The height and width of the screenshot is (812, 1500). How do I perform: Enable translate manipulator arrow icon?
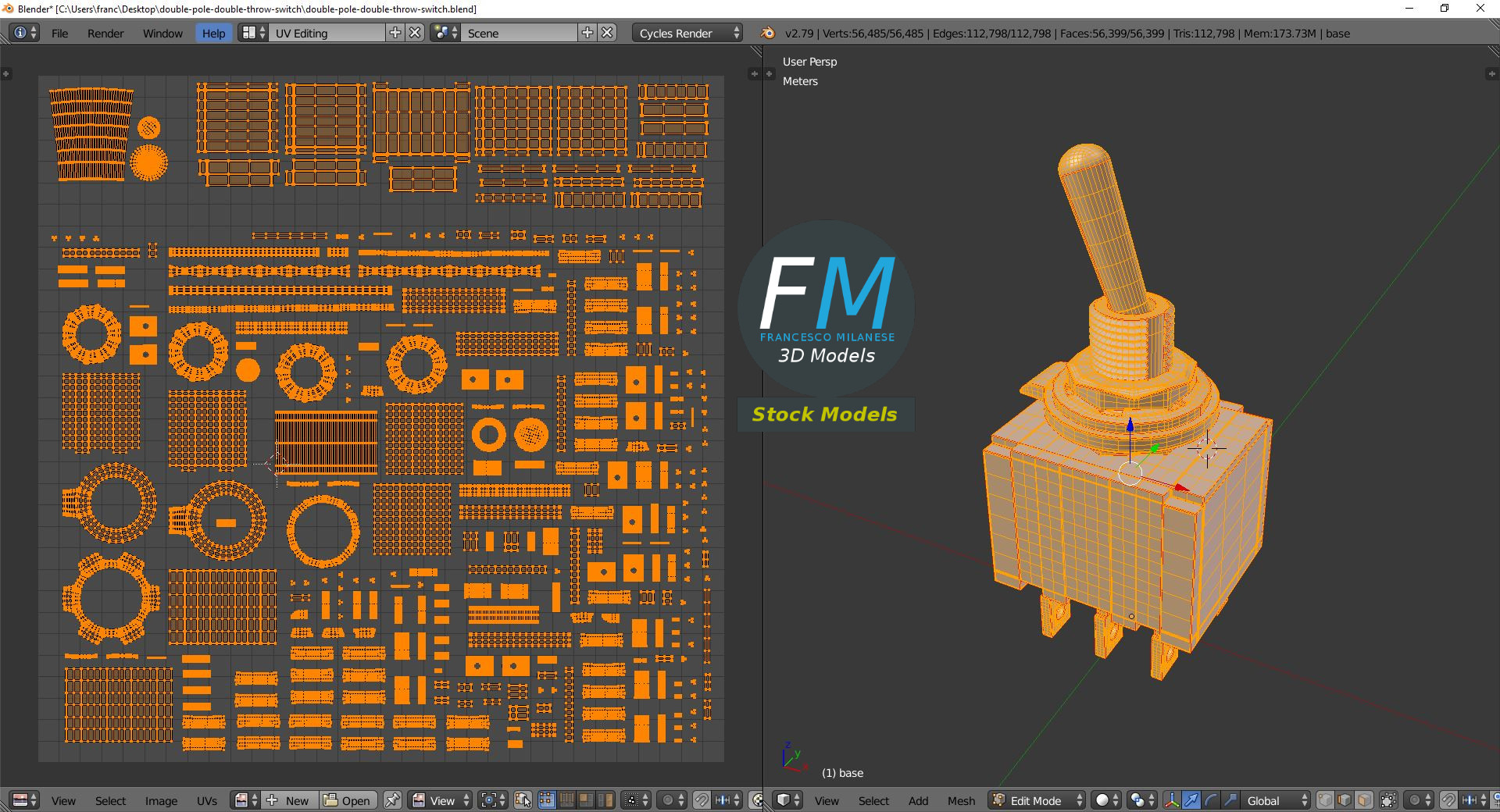(x=1191, y=800)
